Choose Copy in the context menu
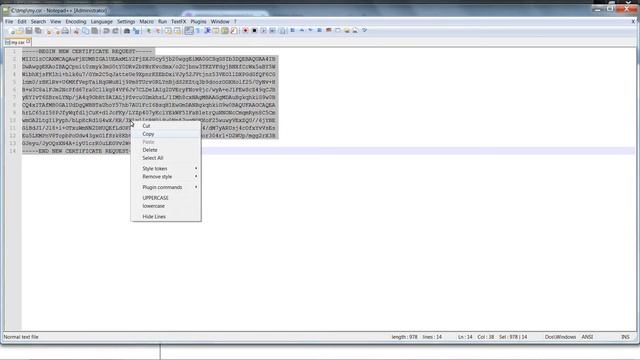This screenshot has height=360, width=640. click(x=166, y=134)
